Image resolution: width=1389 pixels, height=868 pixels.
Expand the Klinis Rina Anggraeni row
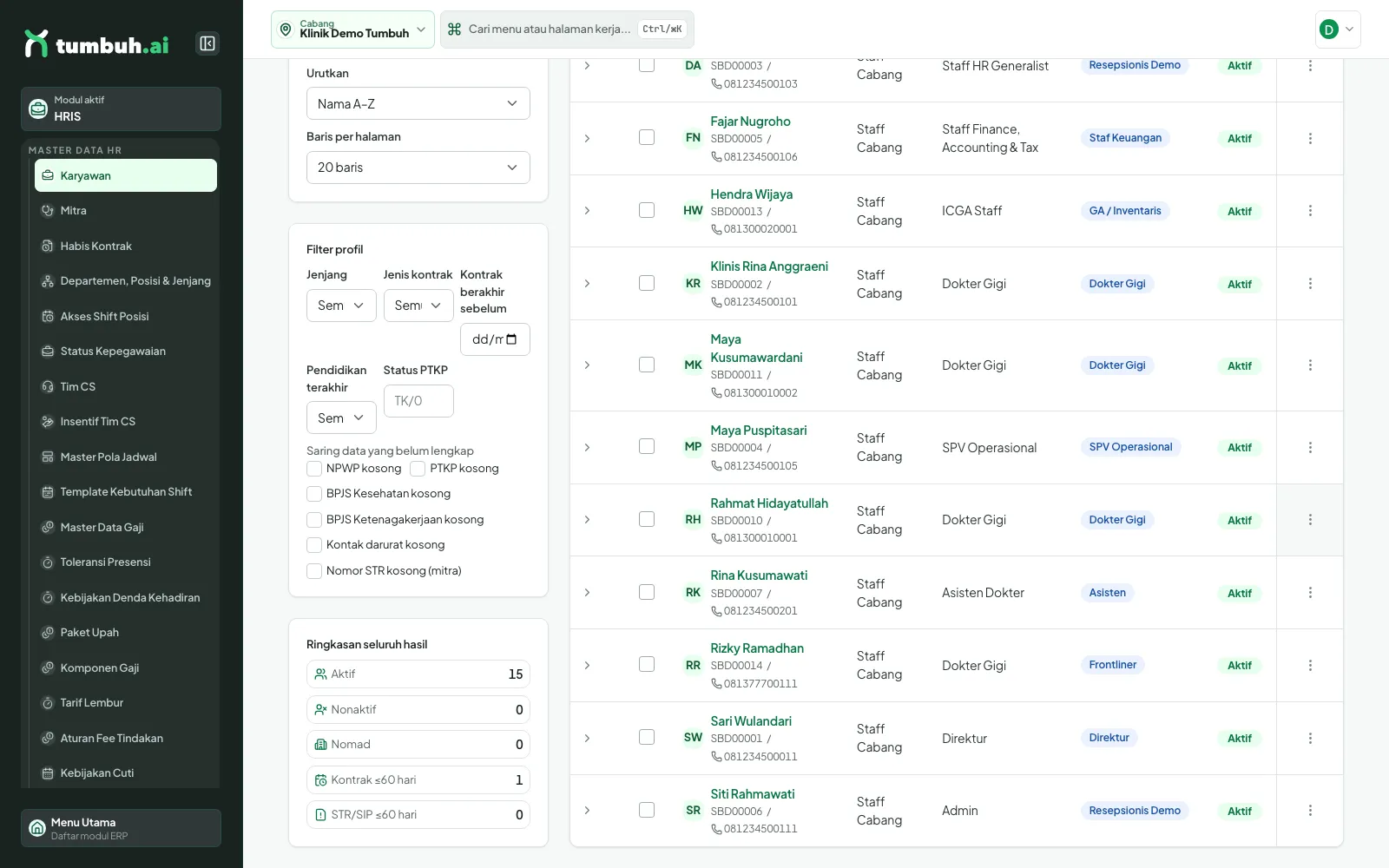[587, 284]
